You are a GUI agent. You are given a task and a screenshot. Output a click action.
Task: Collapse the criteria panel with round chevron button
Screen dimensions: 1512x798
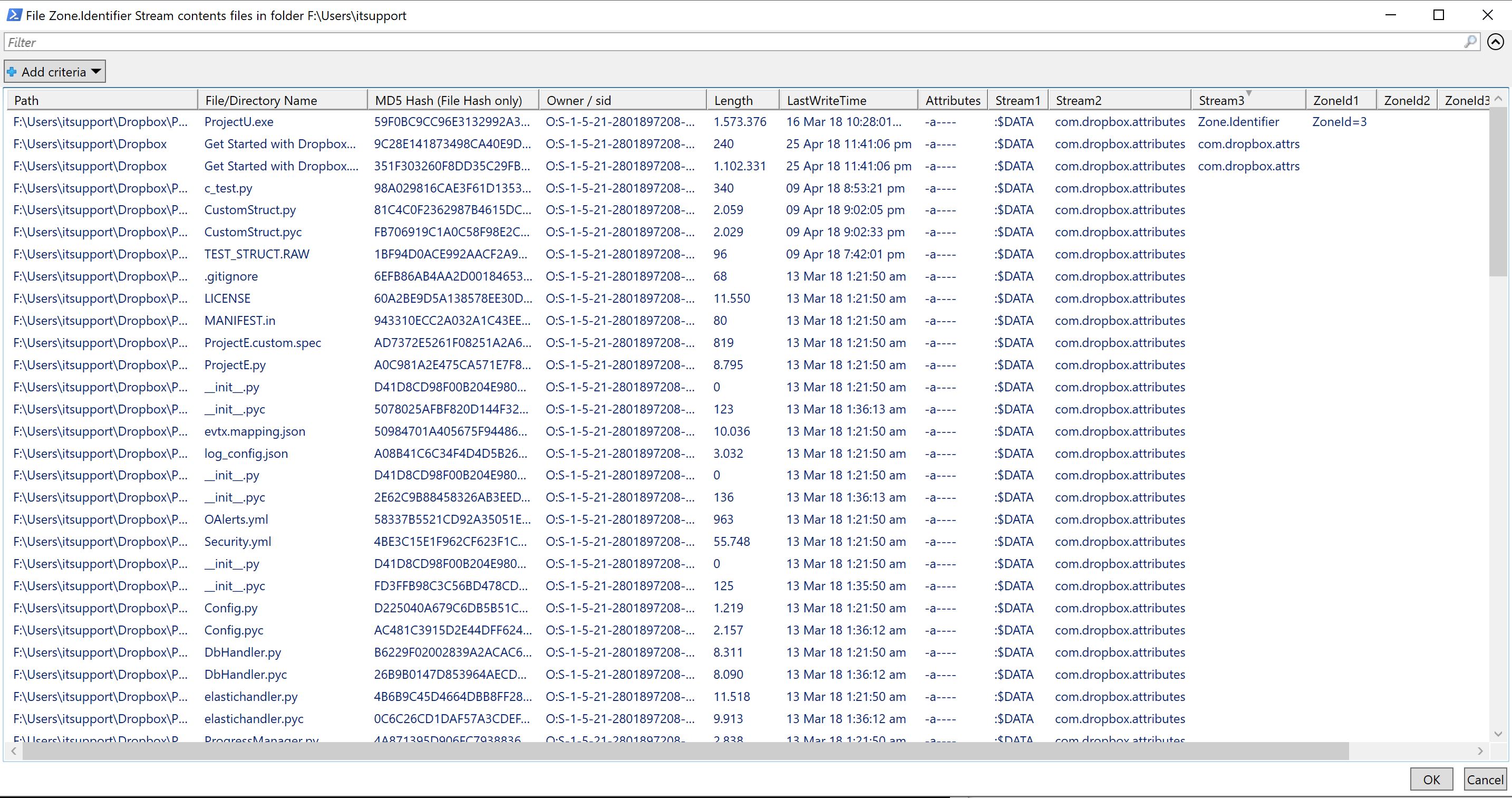tap(1495, 42)
